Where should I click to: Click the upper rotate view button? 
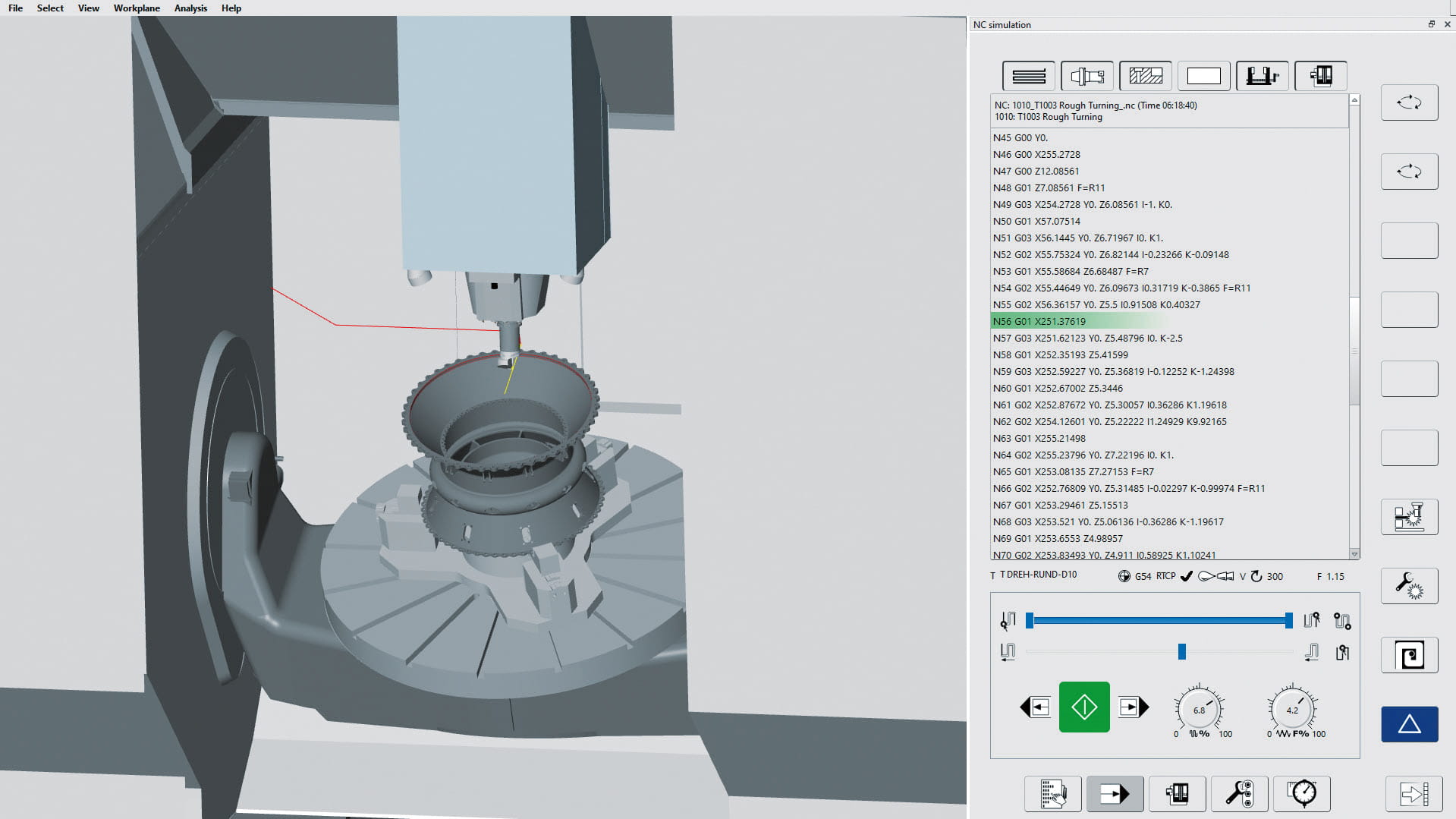1409,102
